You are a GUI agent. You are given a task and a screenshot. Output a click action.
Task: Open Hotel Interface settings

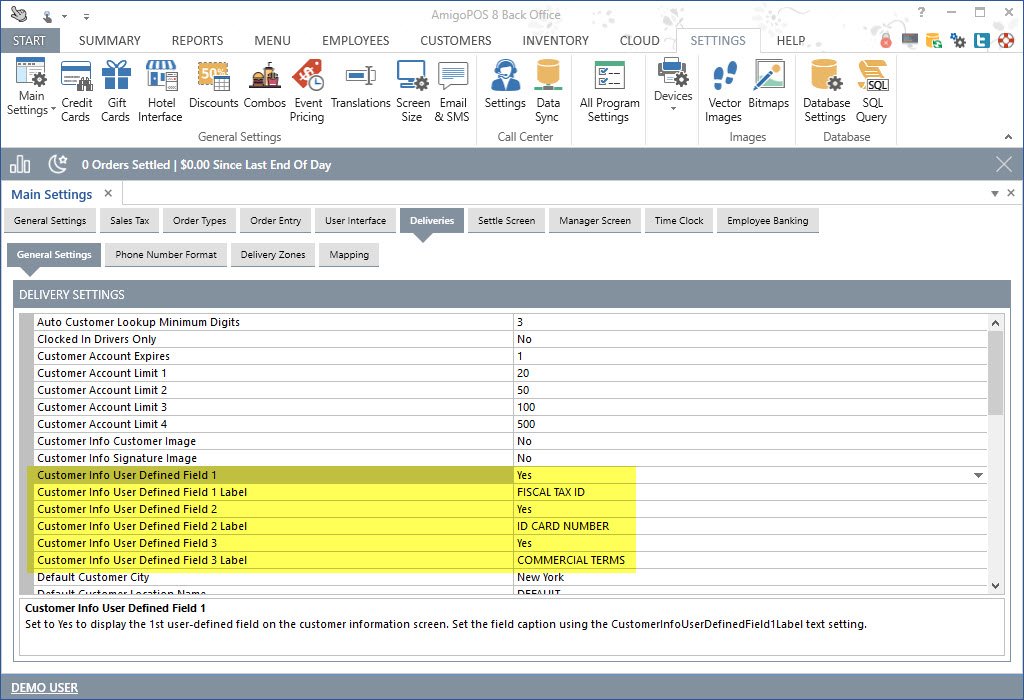[160, 90]
